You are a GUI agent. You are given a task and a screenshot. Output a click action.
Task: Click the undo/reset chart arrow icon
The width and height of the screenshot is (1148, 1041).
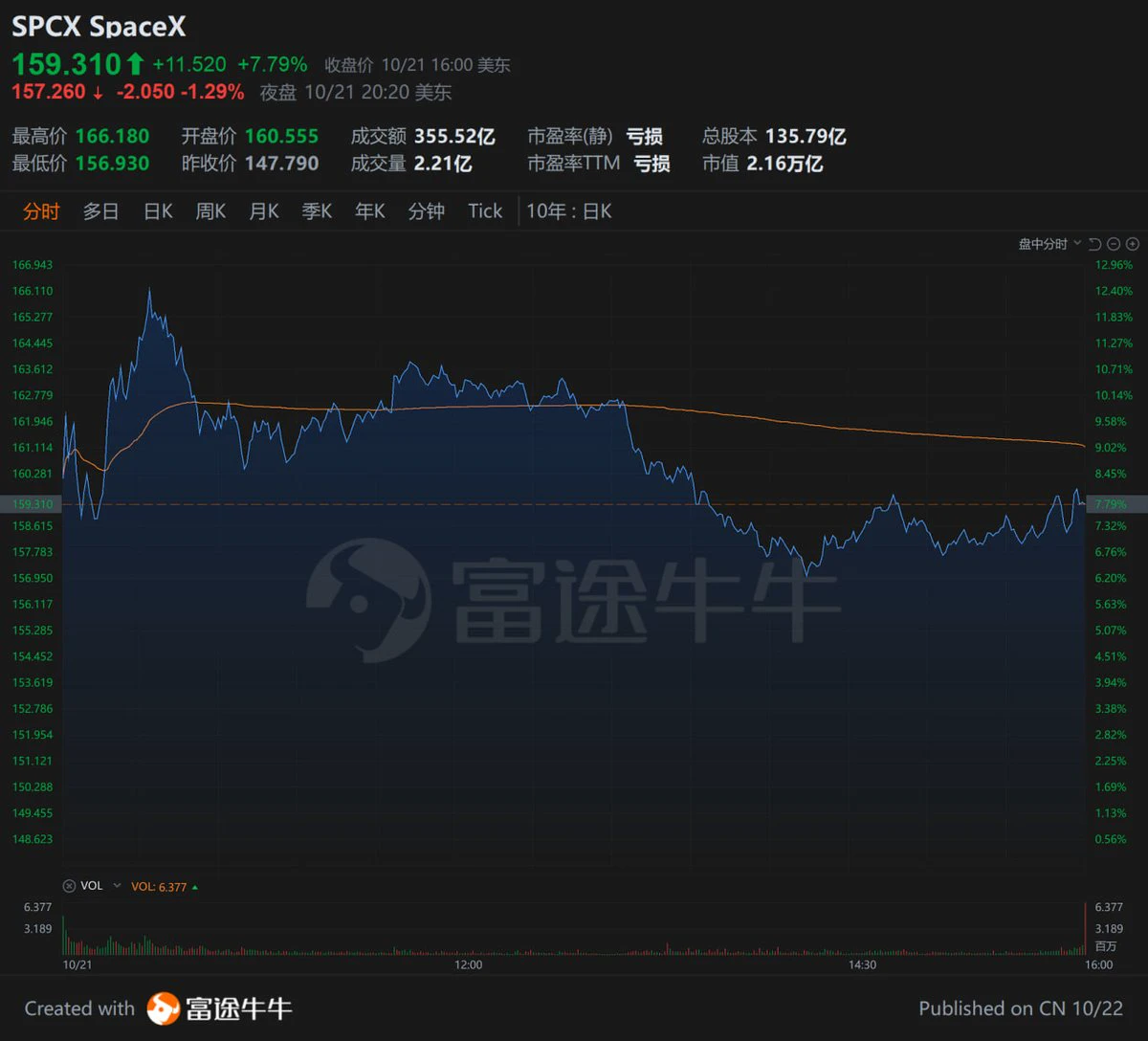1095,244
